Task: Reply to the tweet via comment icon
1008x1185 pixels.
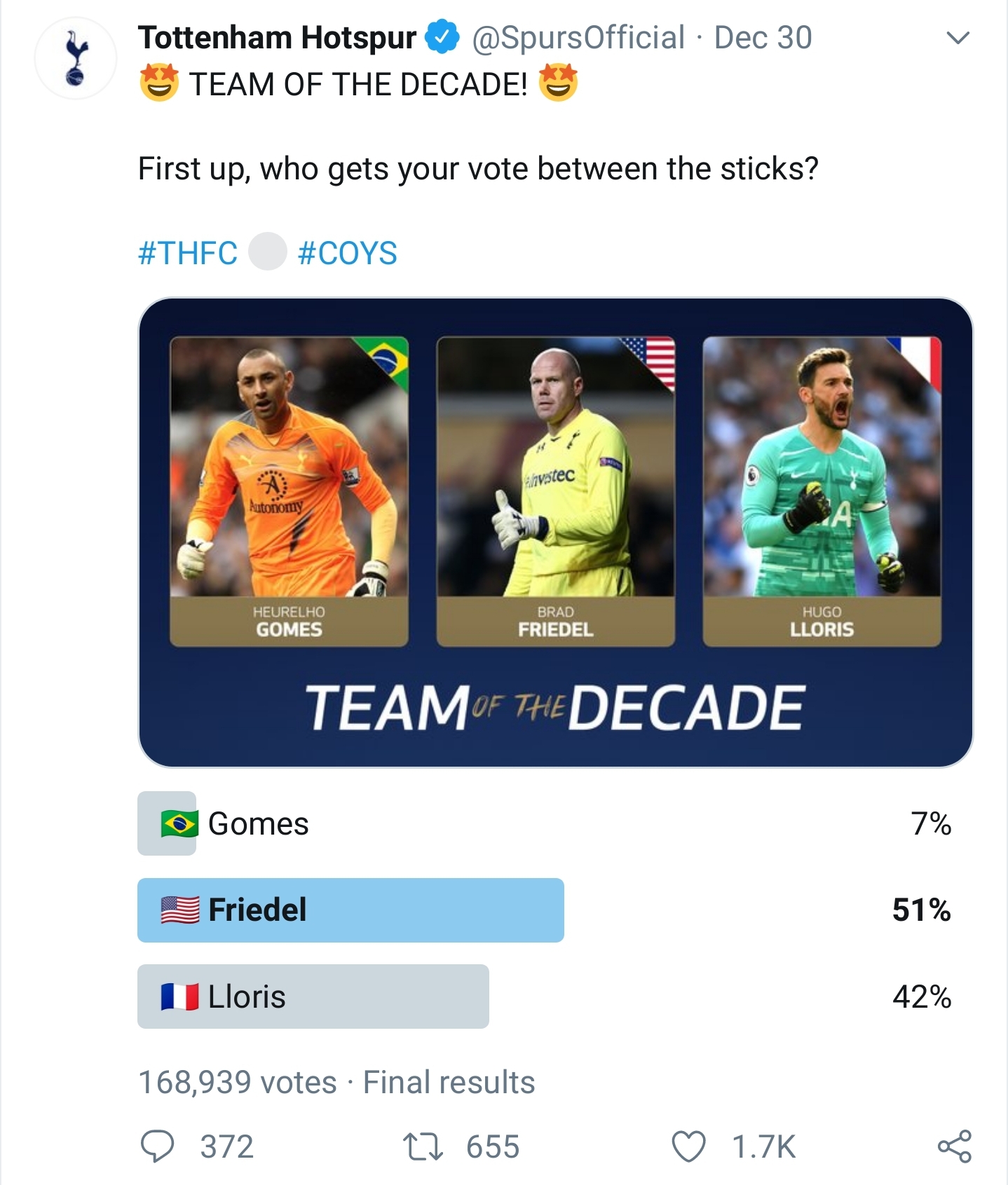Action: [x=158, y=1147]
